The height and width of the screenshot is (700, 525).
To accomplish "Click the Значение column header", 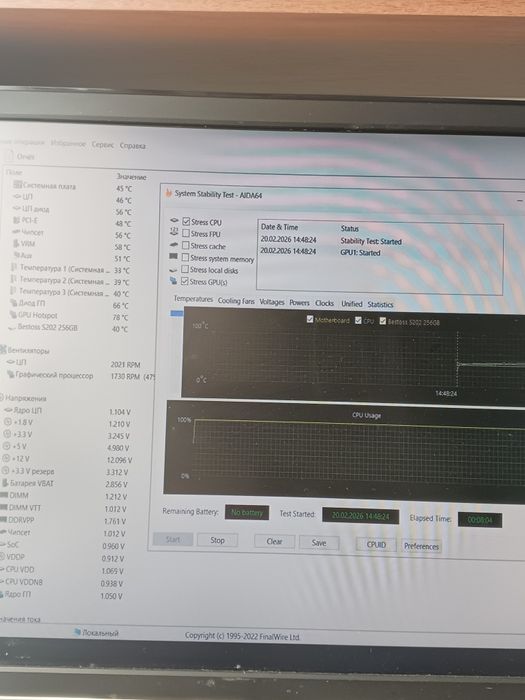I will pyautogui.click(x=131, y=176).
